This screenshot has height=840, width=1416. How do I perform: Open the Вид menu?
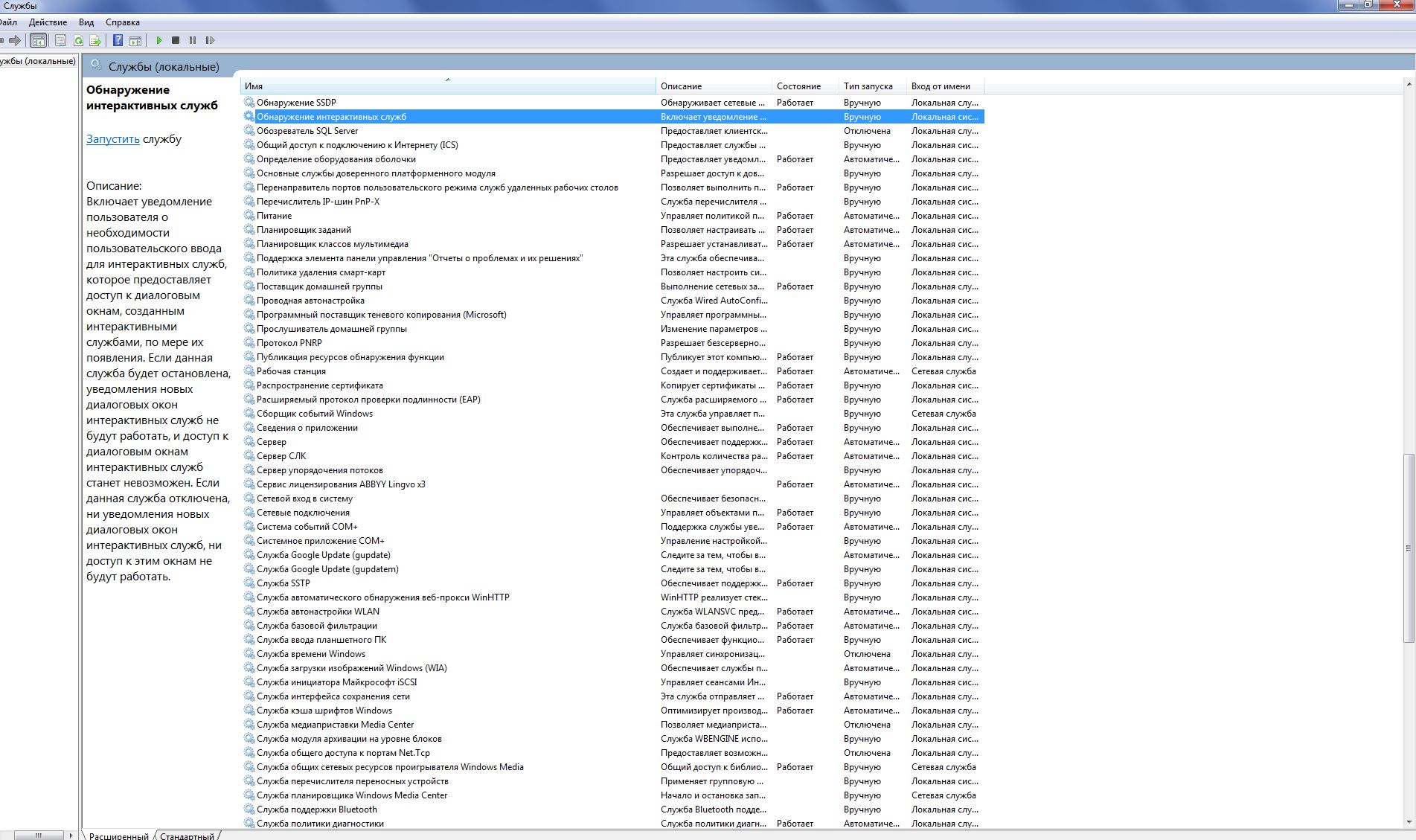pyautogui.click(x=86, y=22)
